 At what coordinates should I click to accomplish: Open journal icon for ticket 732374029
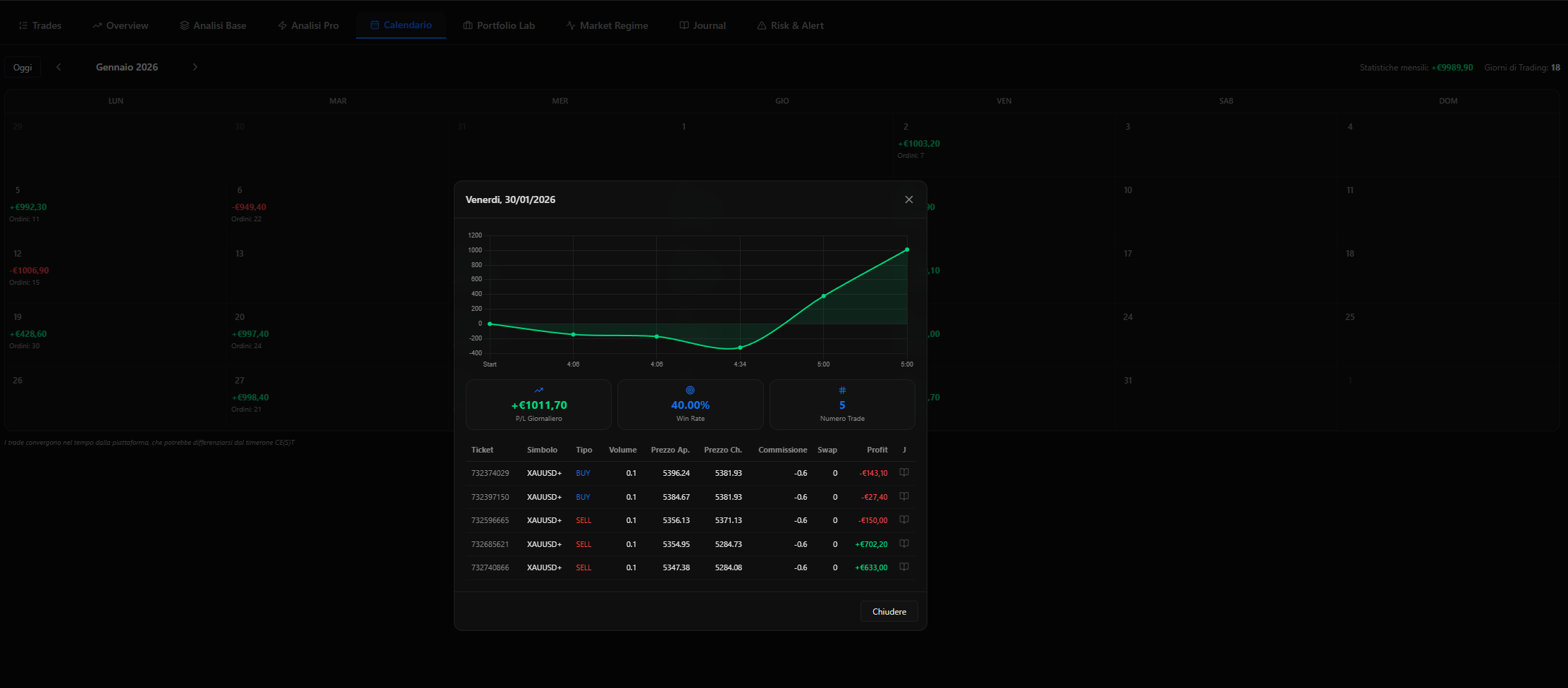tap(904, 473)
